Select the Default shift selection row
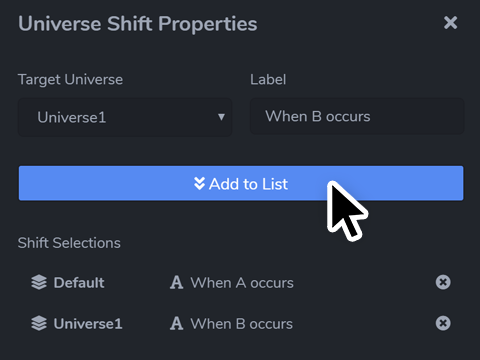 (241, 282)
